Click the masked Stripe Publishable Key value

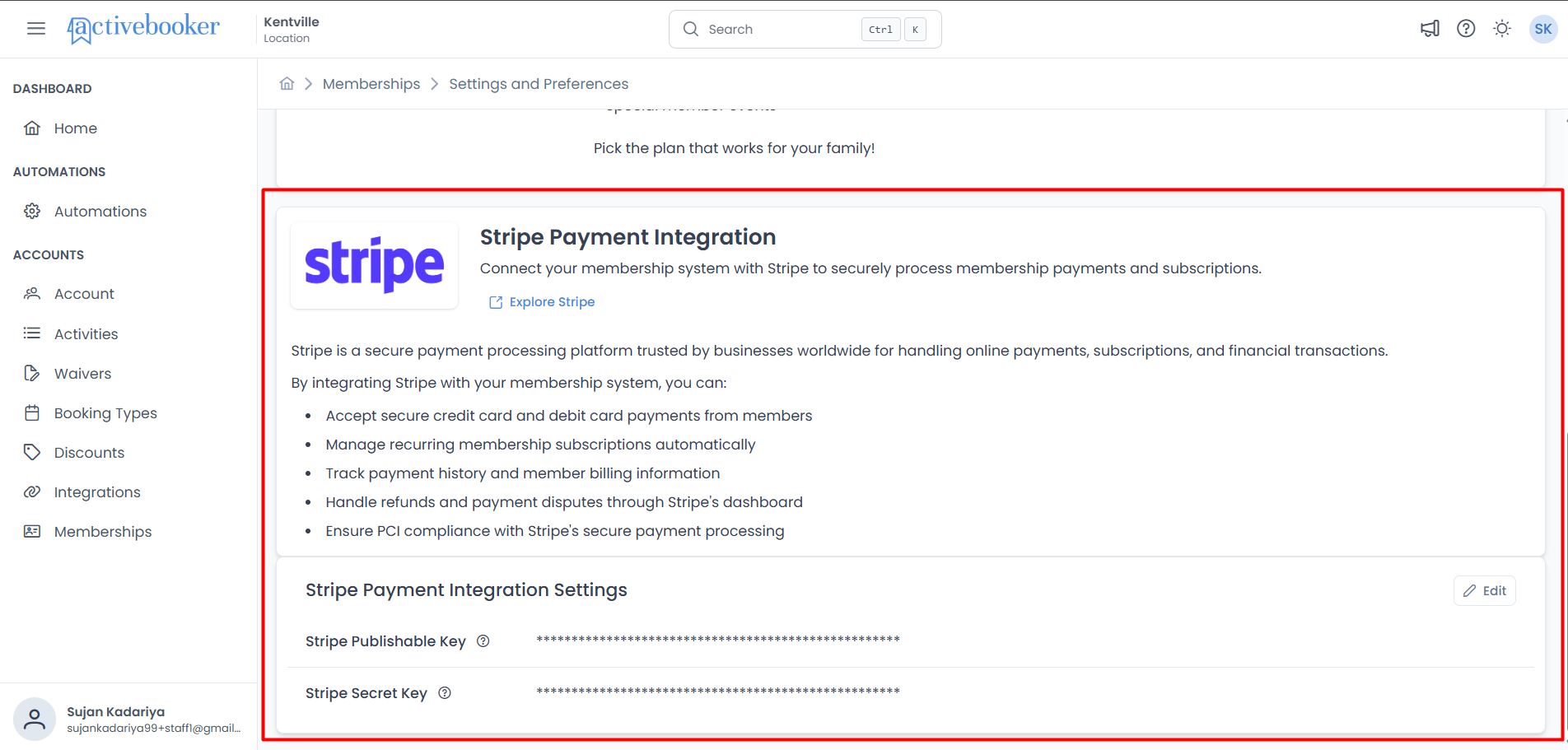point(718,640)
